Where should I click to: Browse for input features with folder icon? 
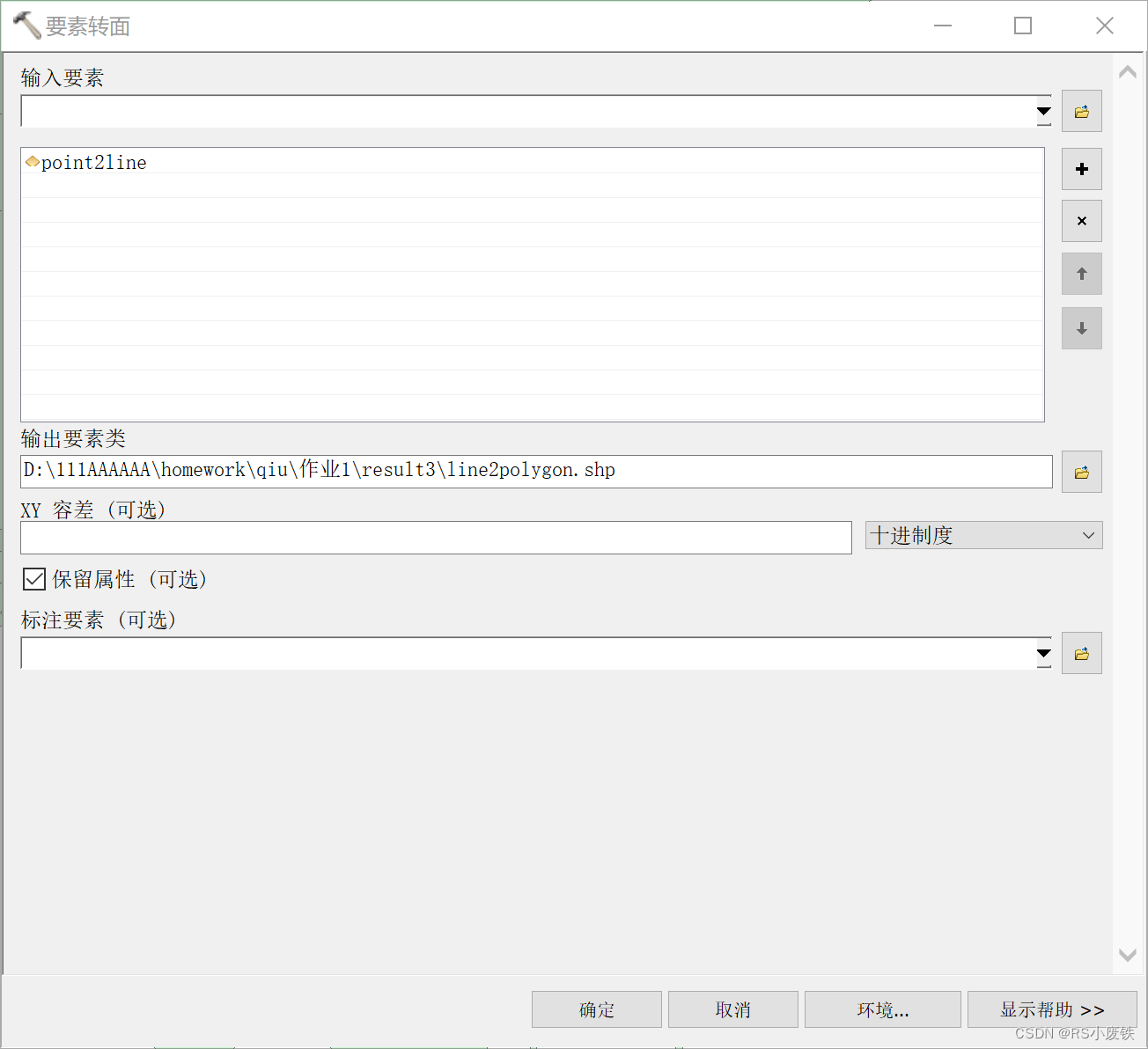[x=1082, y=112]
